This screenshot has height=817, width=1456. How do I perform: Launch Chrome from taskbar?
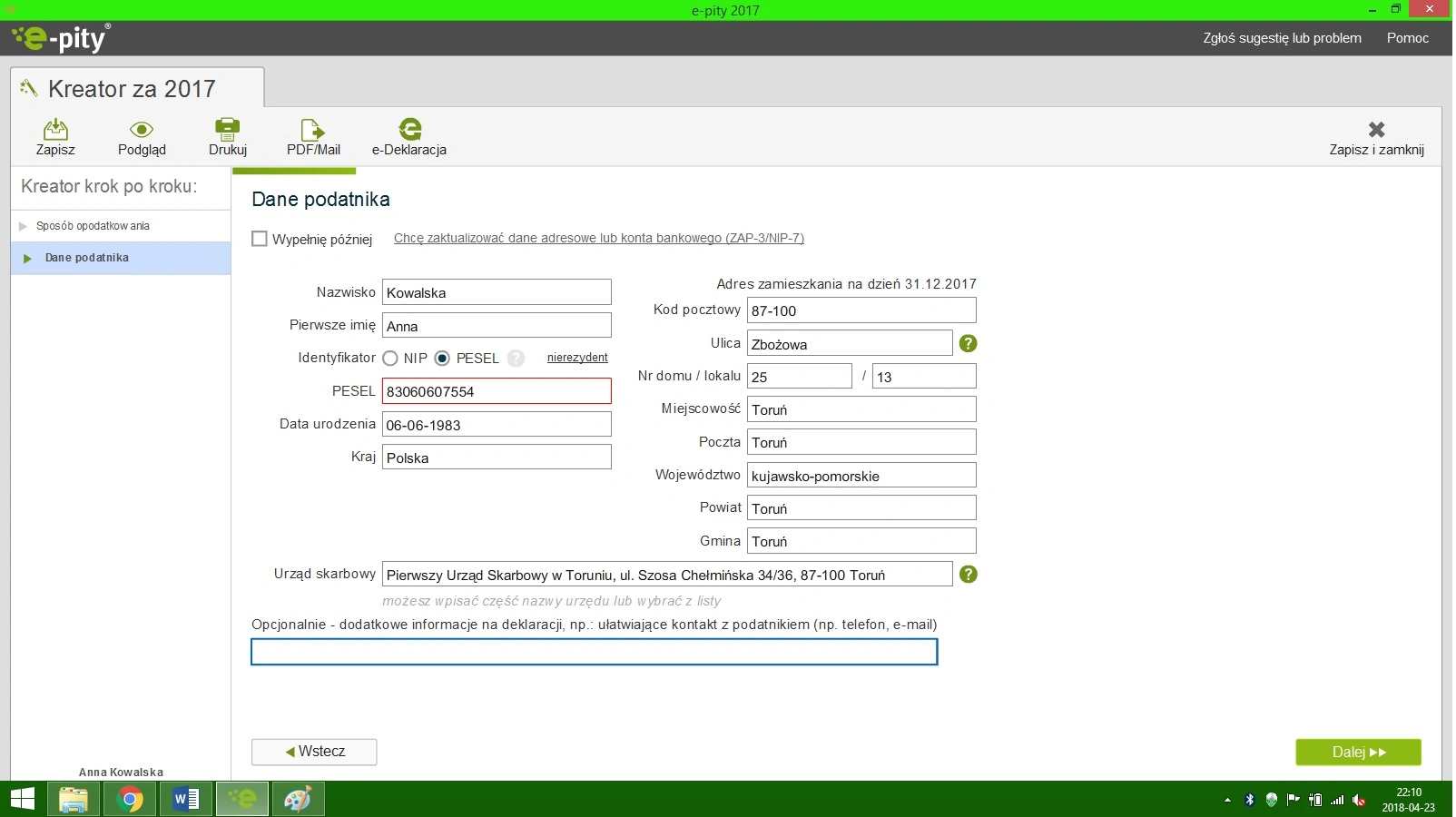(x=130, y=799)
